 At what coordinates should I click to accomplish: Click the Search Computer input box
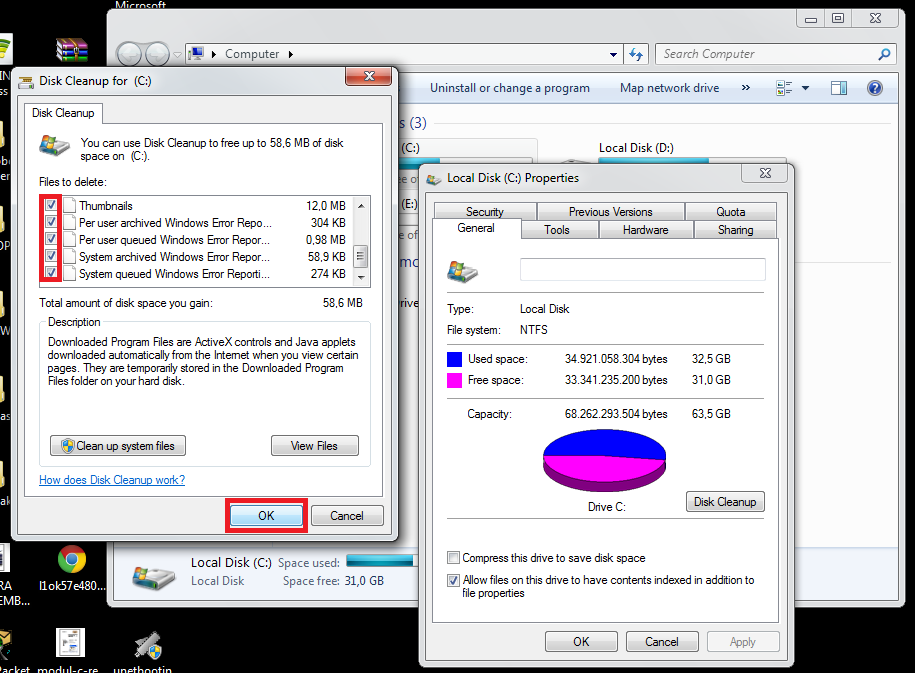click(x=767, y=54)
